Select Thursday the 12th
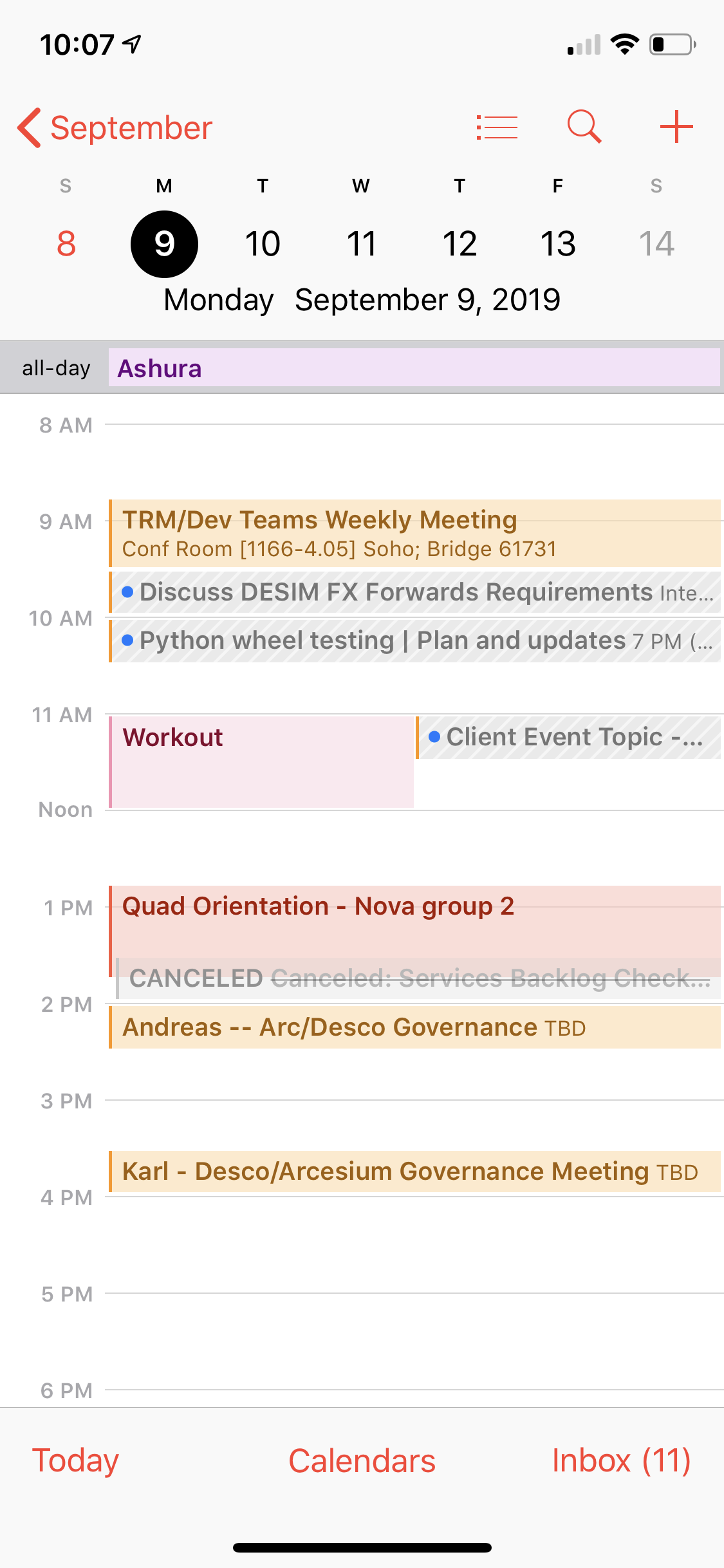Viewport: 724px width, 1568px height. 459,244
